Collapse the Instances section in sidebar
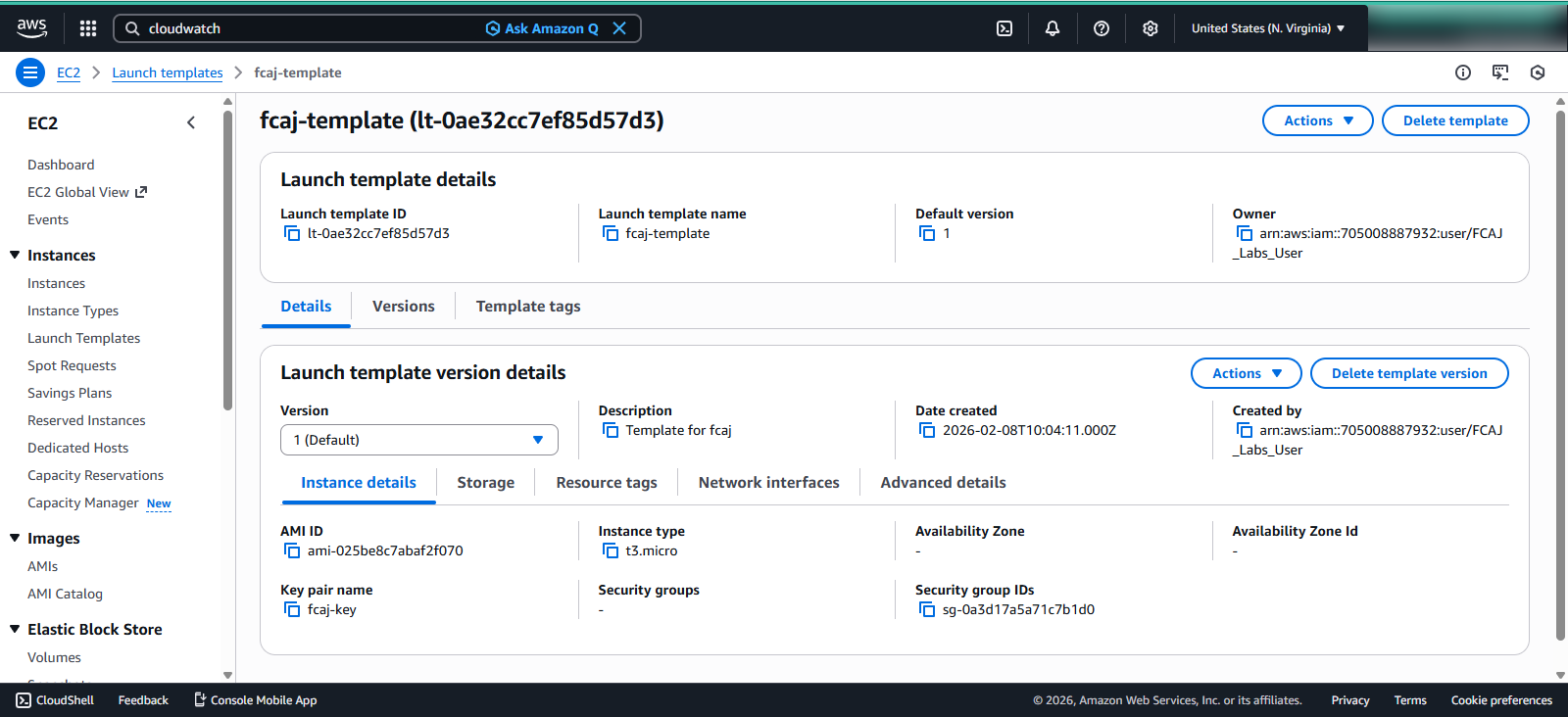Viewport: 1568px width, 717px height. pyautogui.click(x=15, y=255)
